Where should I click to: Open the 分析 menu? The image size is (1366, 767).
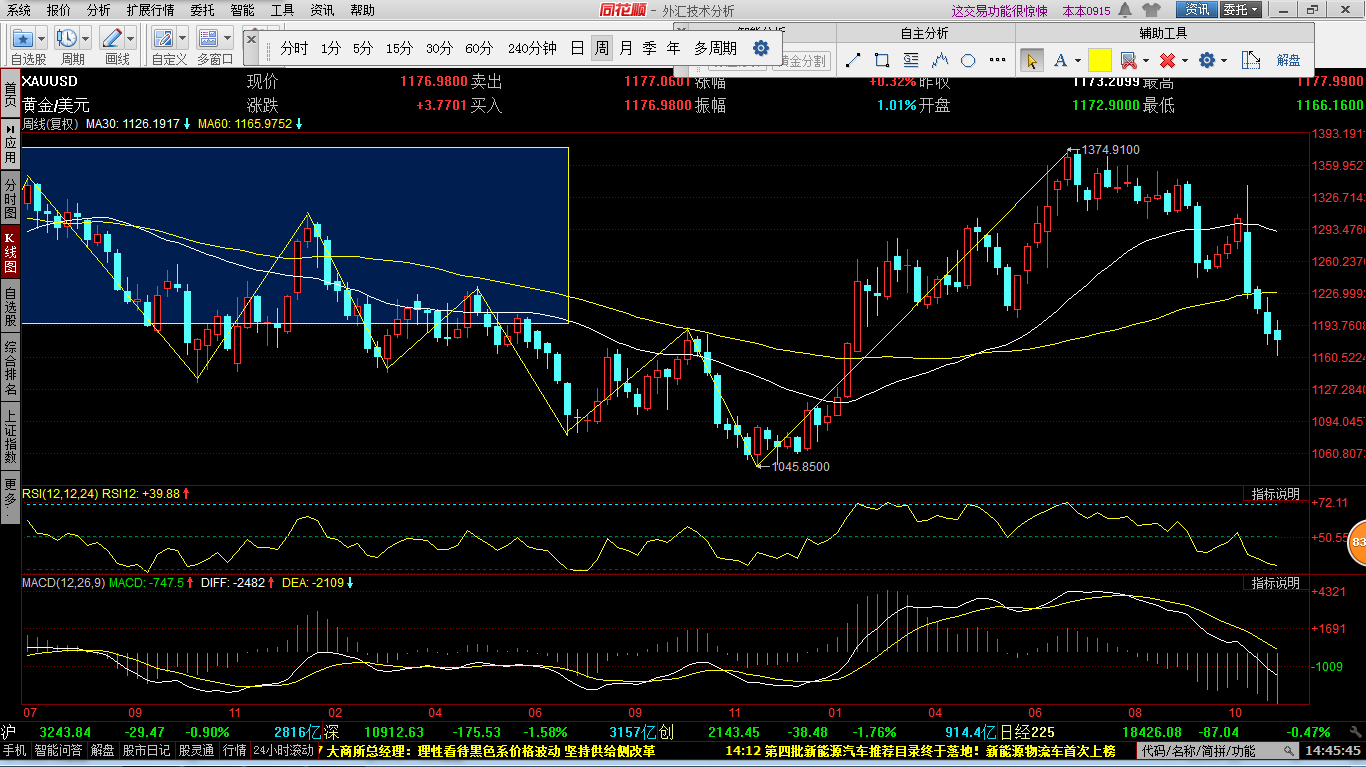pos(99,10)
